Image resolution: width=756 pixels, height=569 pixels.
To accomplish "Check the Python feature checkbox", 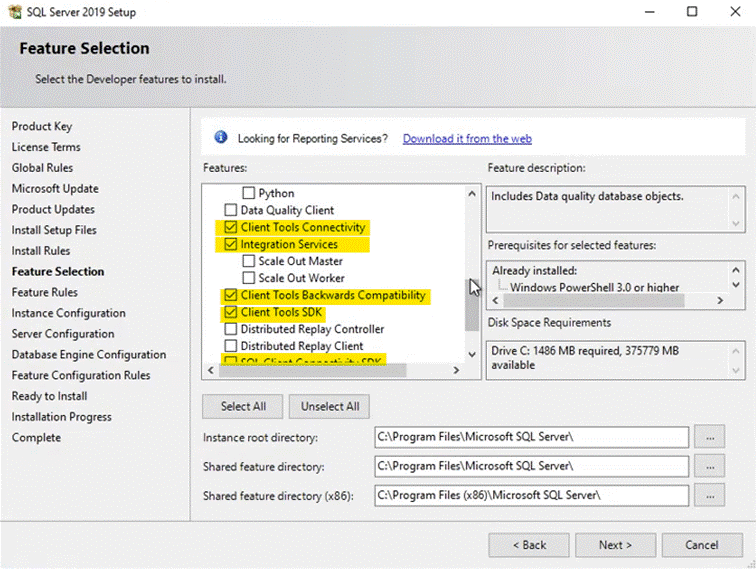I will 248,193.
